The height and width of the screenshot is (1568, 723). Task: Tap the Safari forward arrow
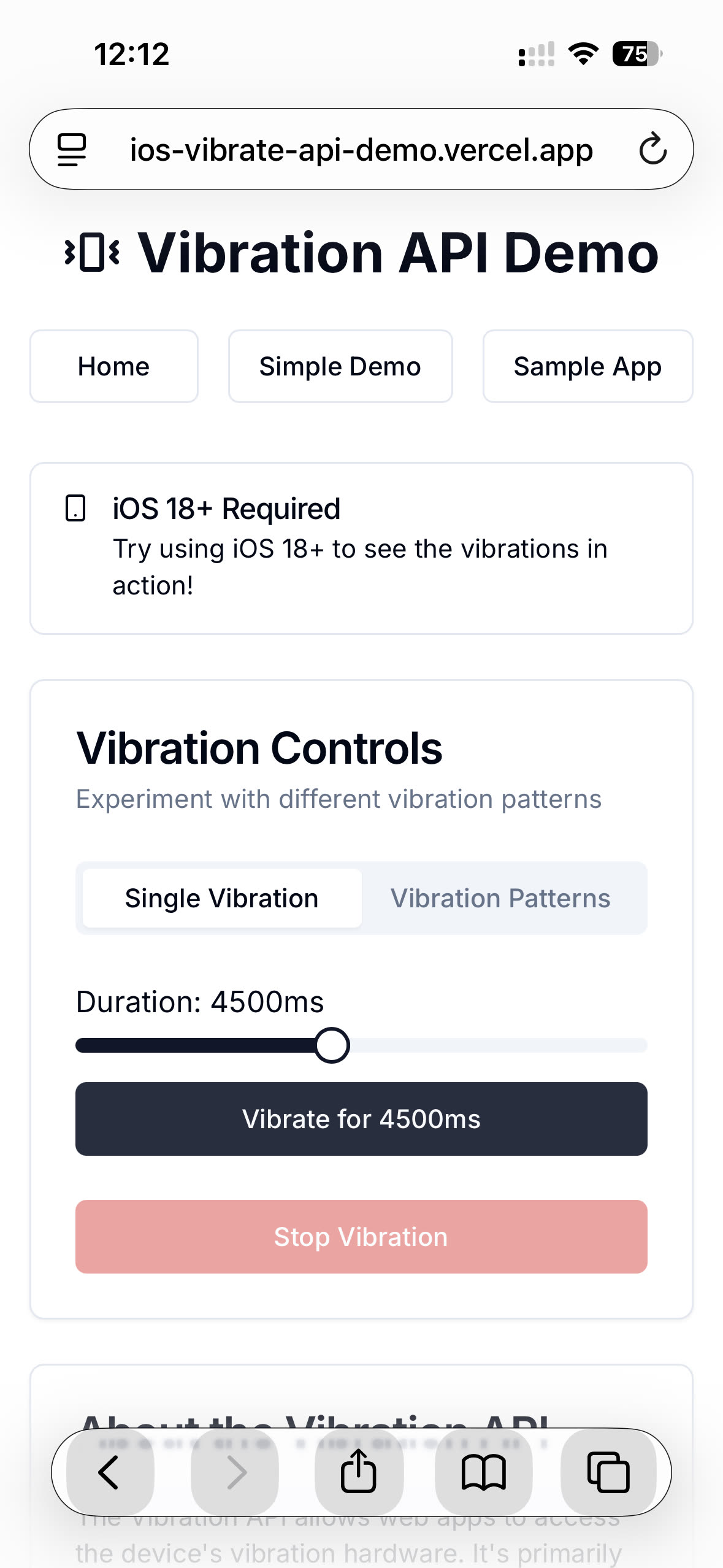click(235, 1472)
